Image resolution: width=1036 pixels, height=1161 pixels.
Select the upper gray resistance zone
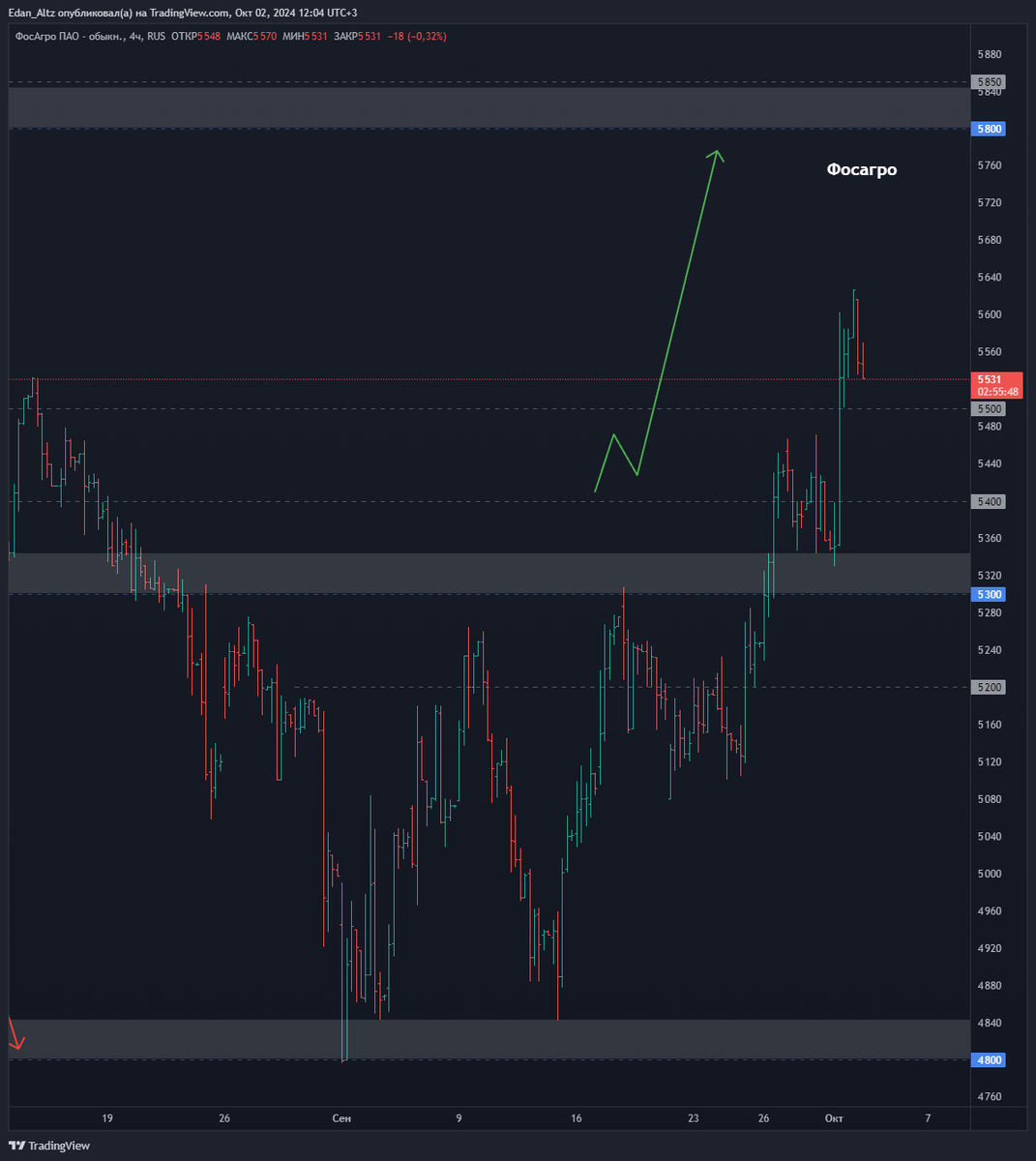pyautogui.click(x=488, y=107)
